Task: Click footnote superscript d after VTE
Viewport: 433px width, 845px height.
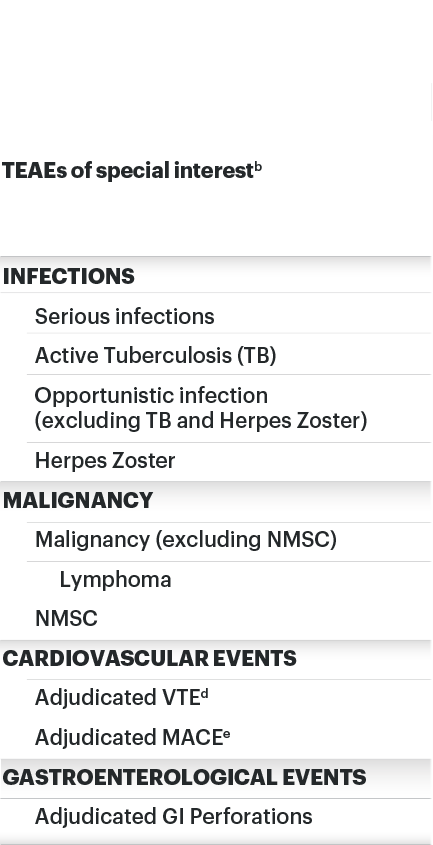Action: click(x=205, y=694)
